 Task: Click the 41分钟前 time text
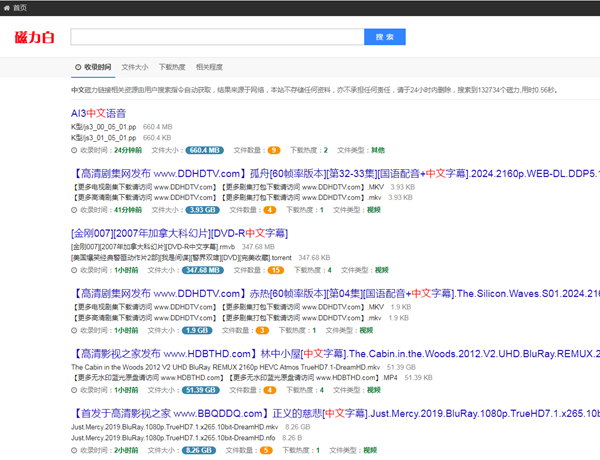point(128,210)
